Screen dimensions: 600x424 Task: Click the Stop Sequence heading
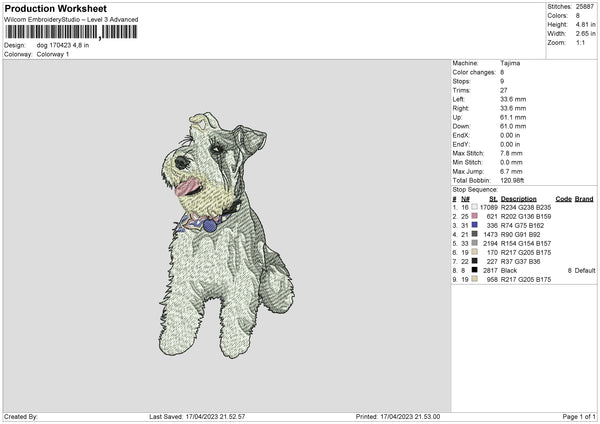point(474,188)
